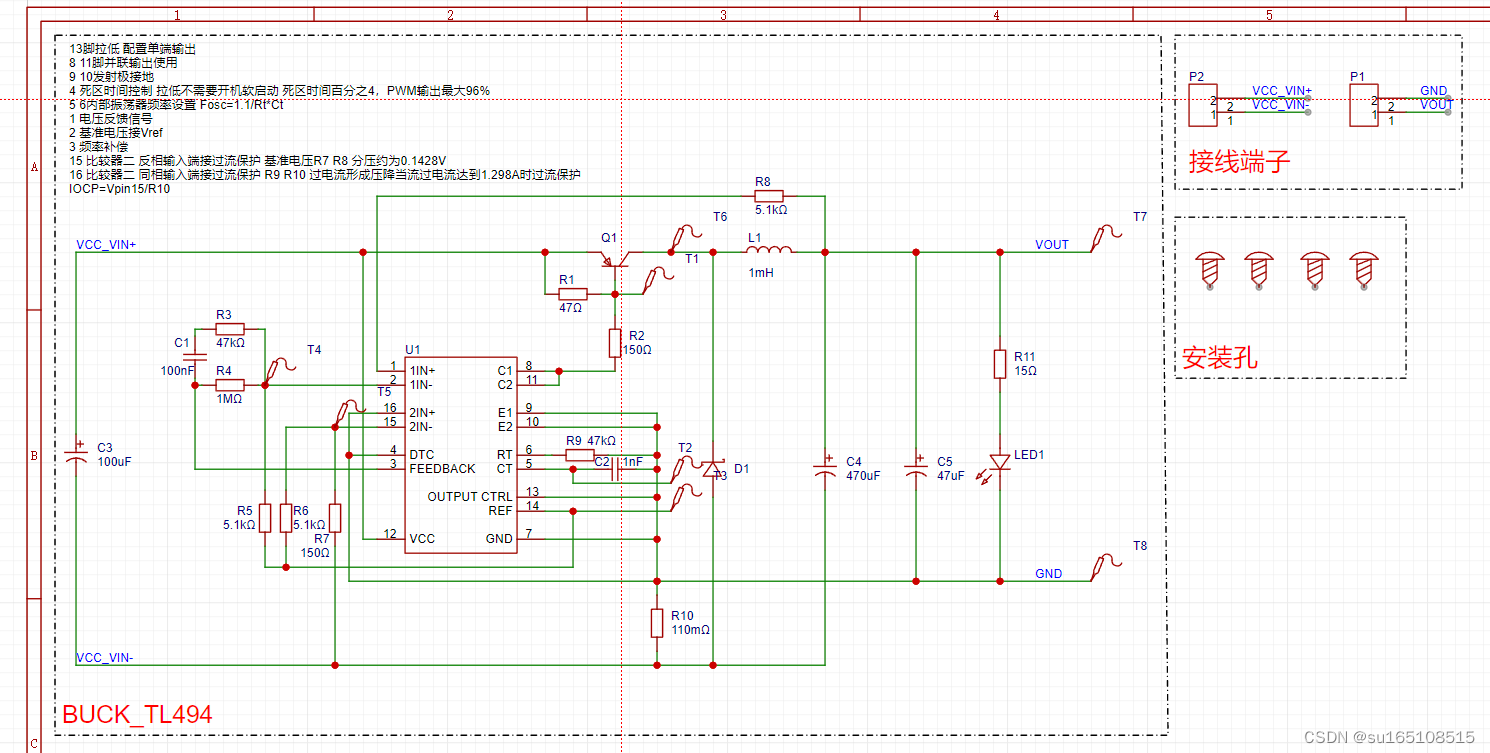Select the R10 current sense resistor
Image resolution: width=1490 pixels, height=753 pixels.
657,622
